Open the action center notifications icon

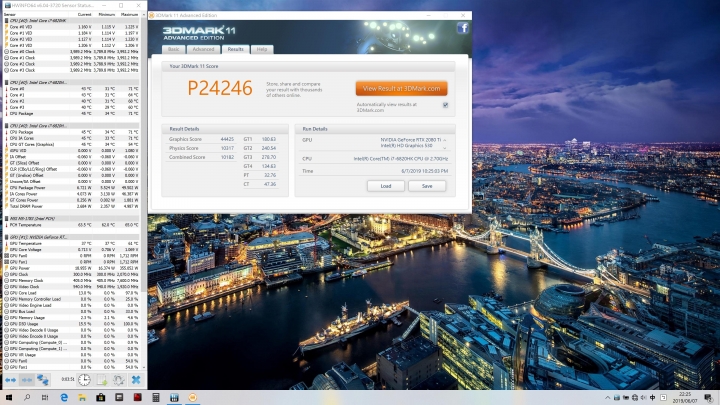(x=709, y=398)
